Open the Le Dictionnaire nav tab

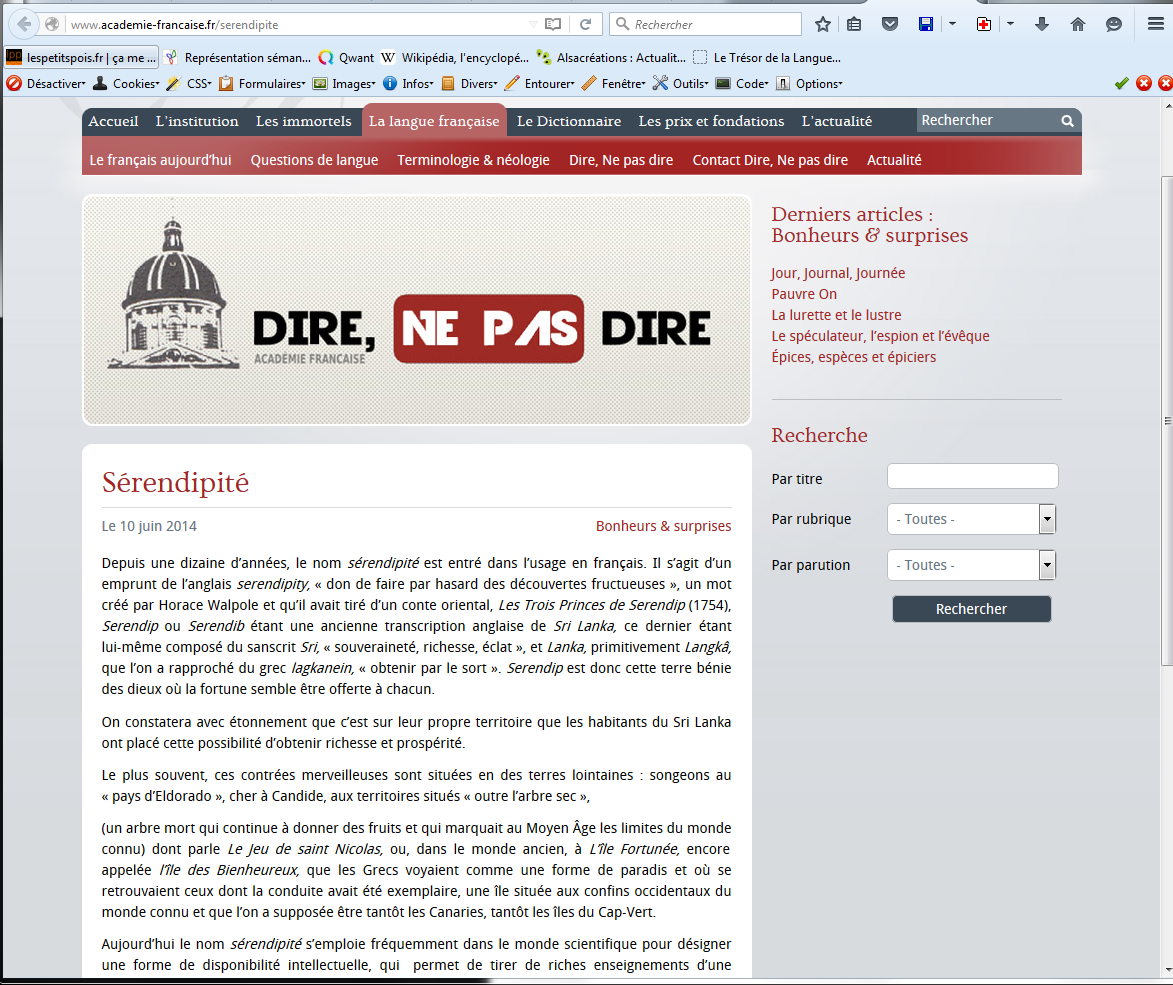pyautogui.click(x=568, y=121)
